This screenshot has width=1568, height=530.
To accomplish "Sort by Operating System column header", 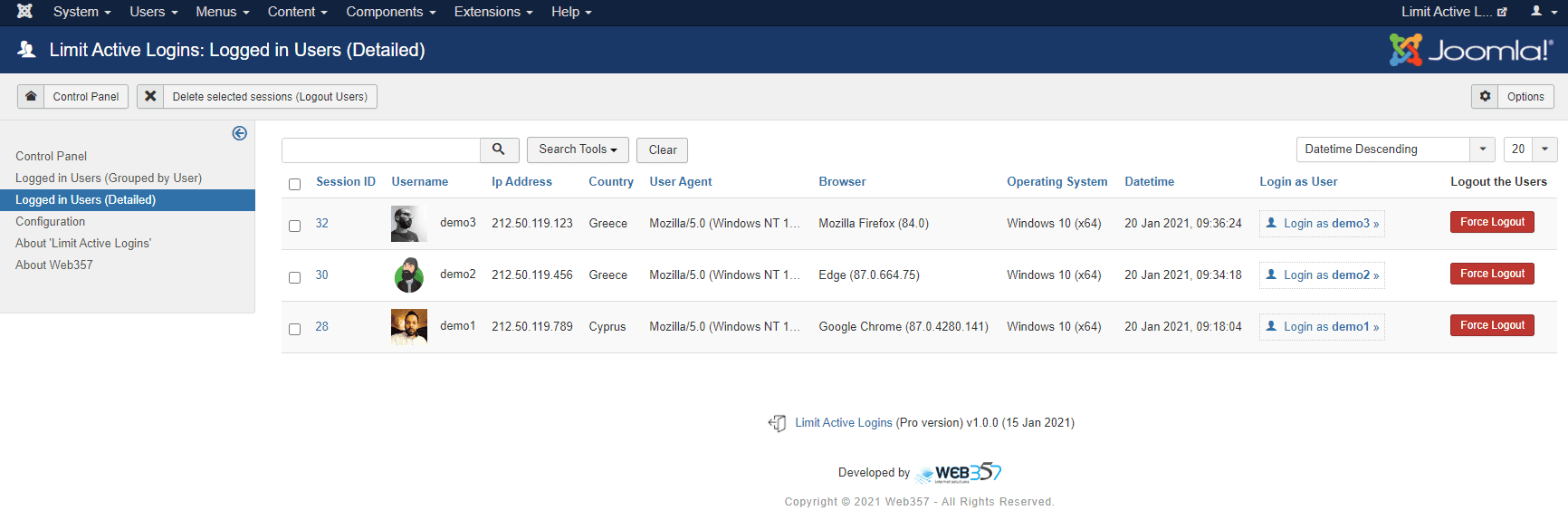I will (x=1057, y=181).
